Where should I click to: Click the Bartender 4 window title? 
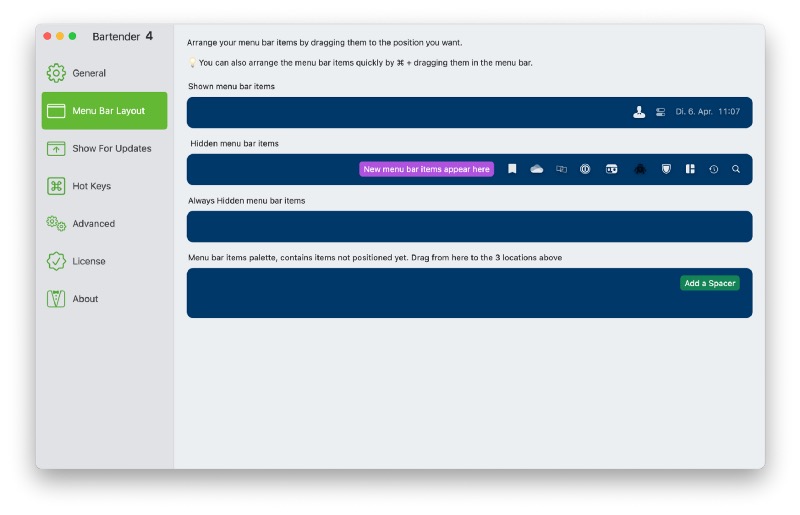coord(122,36)
